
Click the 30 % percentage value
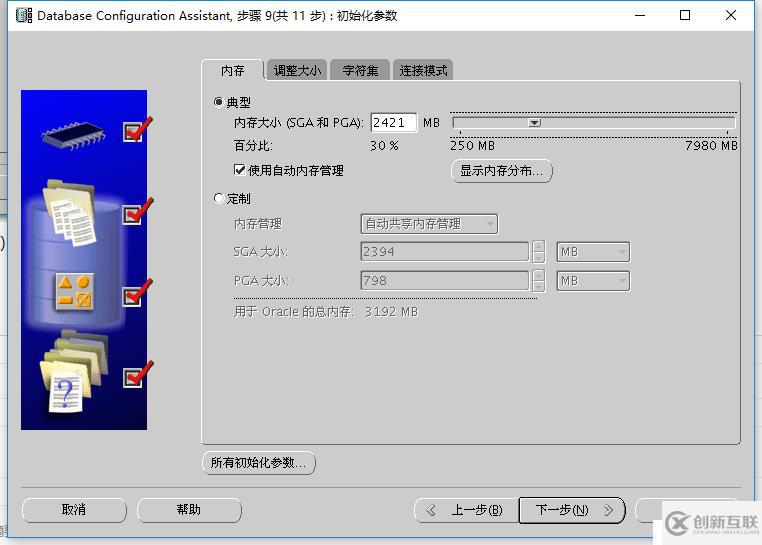point(384,146)
